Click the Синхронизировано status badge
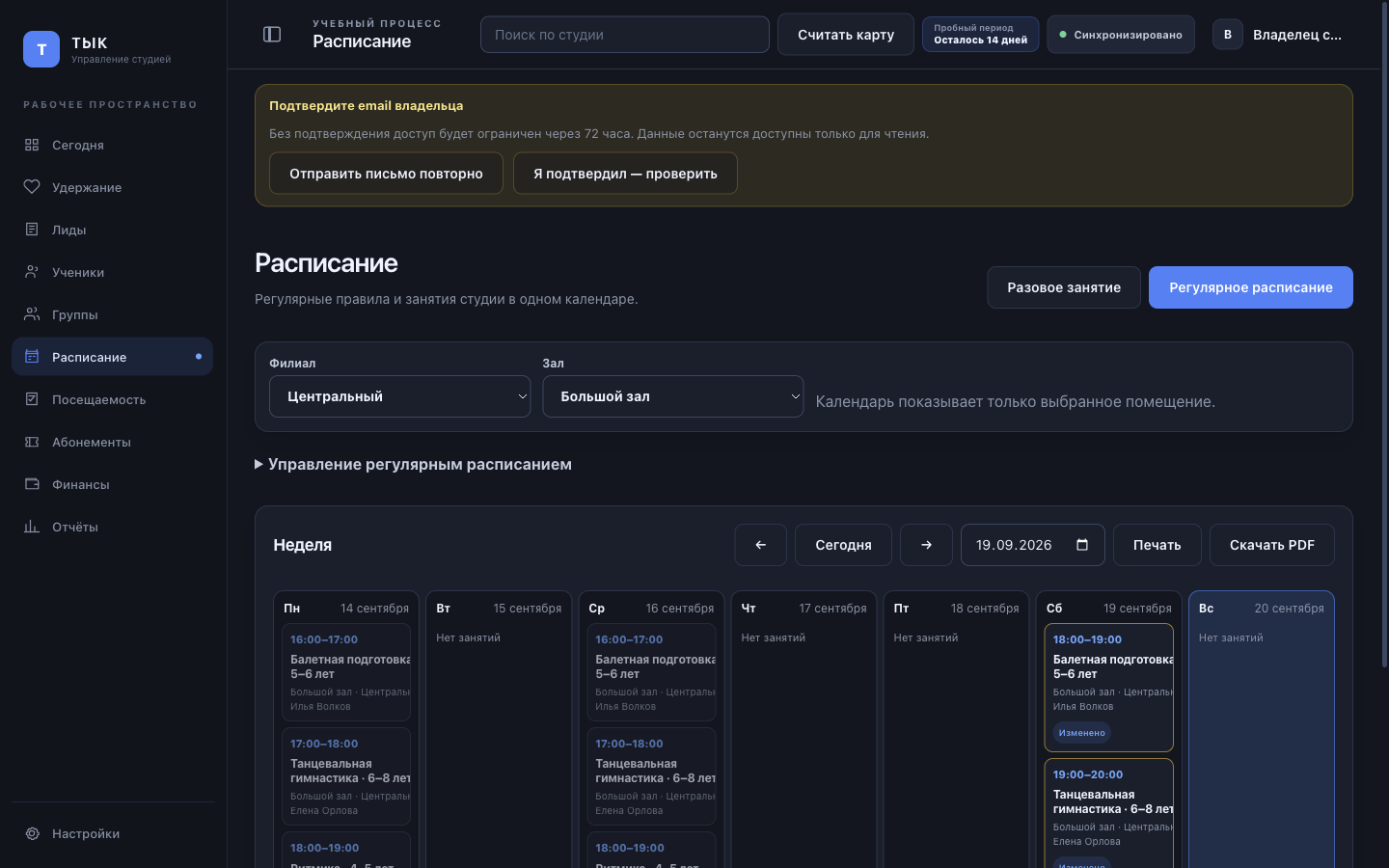The image size is (1389, 868). tap(1121, 35)
